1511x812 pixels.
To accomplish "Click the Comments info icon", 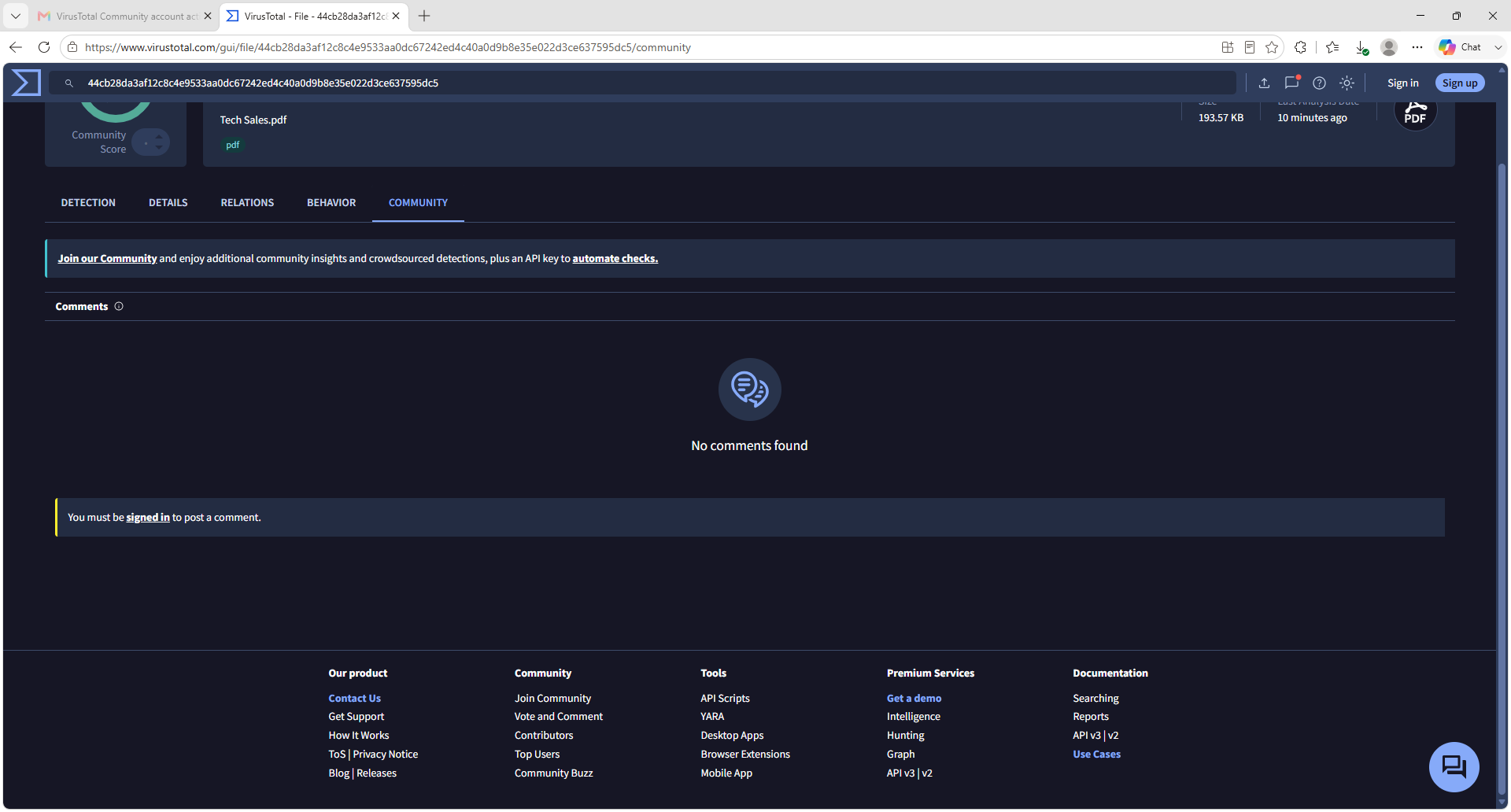I will pos(119,307).
